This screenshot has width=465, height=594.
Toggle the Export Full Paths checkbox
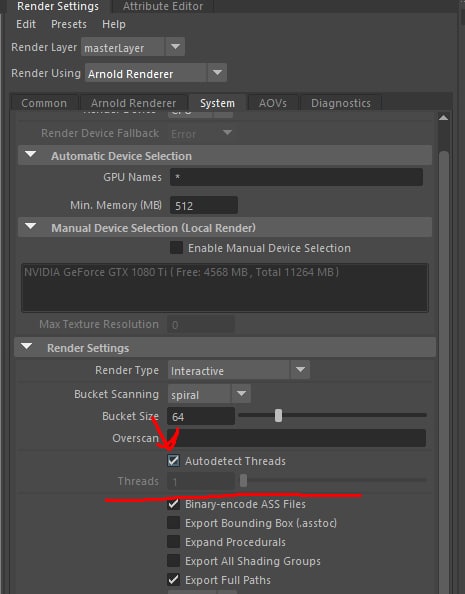pyautogui.click(x=174, y=580)
